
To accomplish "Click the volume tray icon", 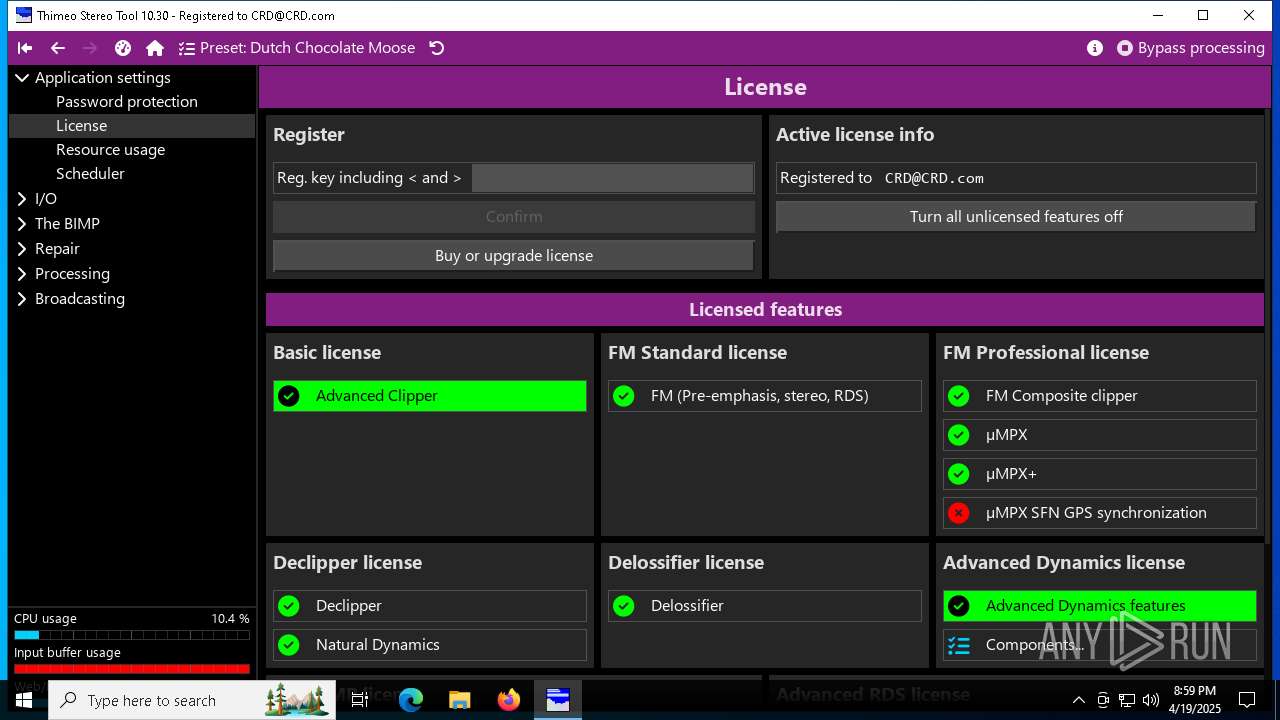I will point(1151,700).
